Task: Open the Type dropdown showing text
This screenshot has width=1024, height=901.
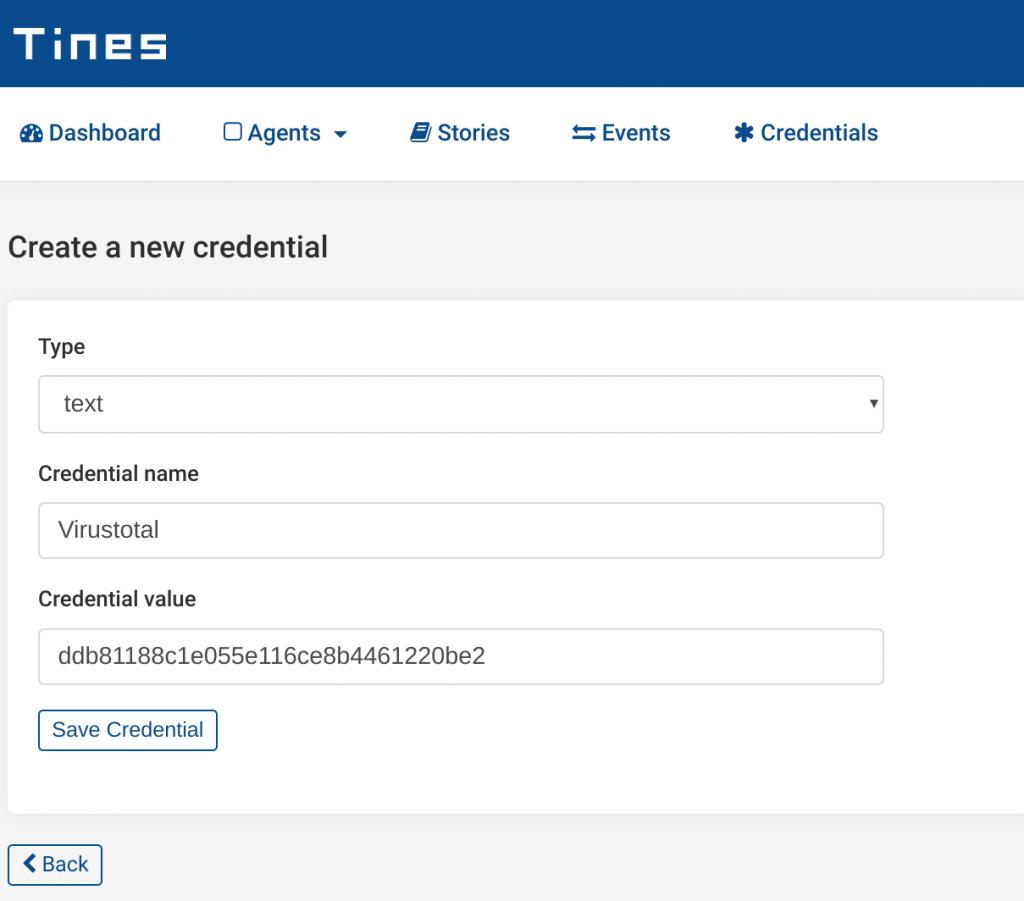Action: point(461,404)
